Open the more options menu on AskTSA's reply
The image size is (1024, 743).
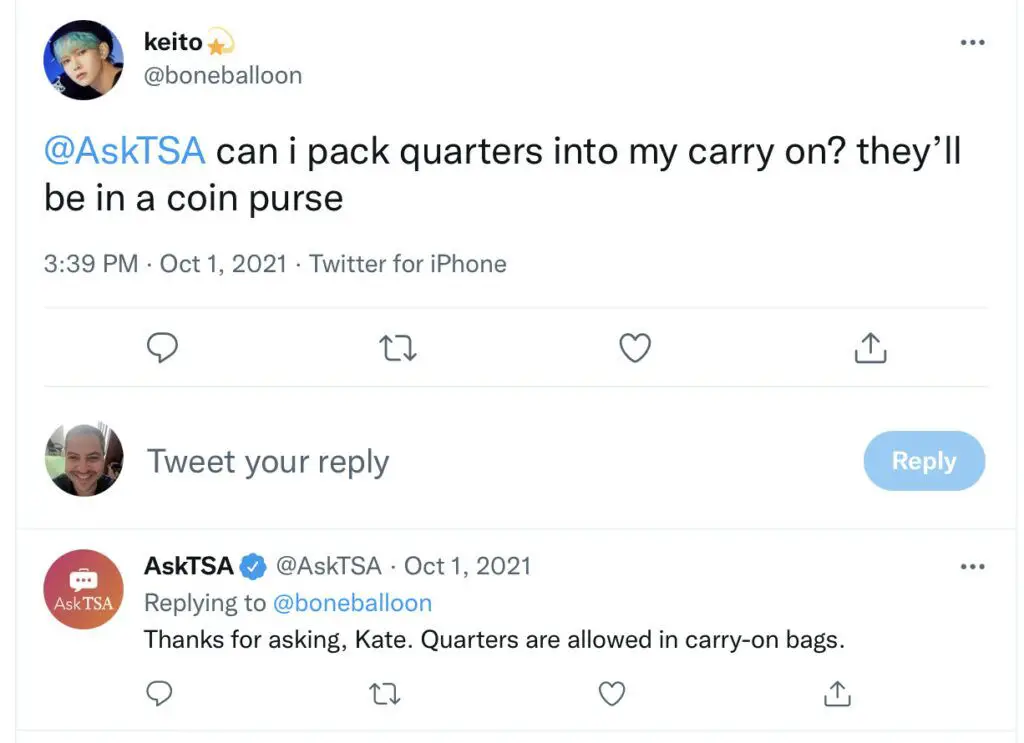pyautogui.click(x=972, y=566)
